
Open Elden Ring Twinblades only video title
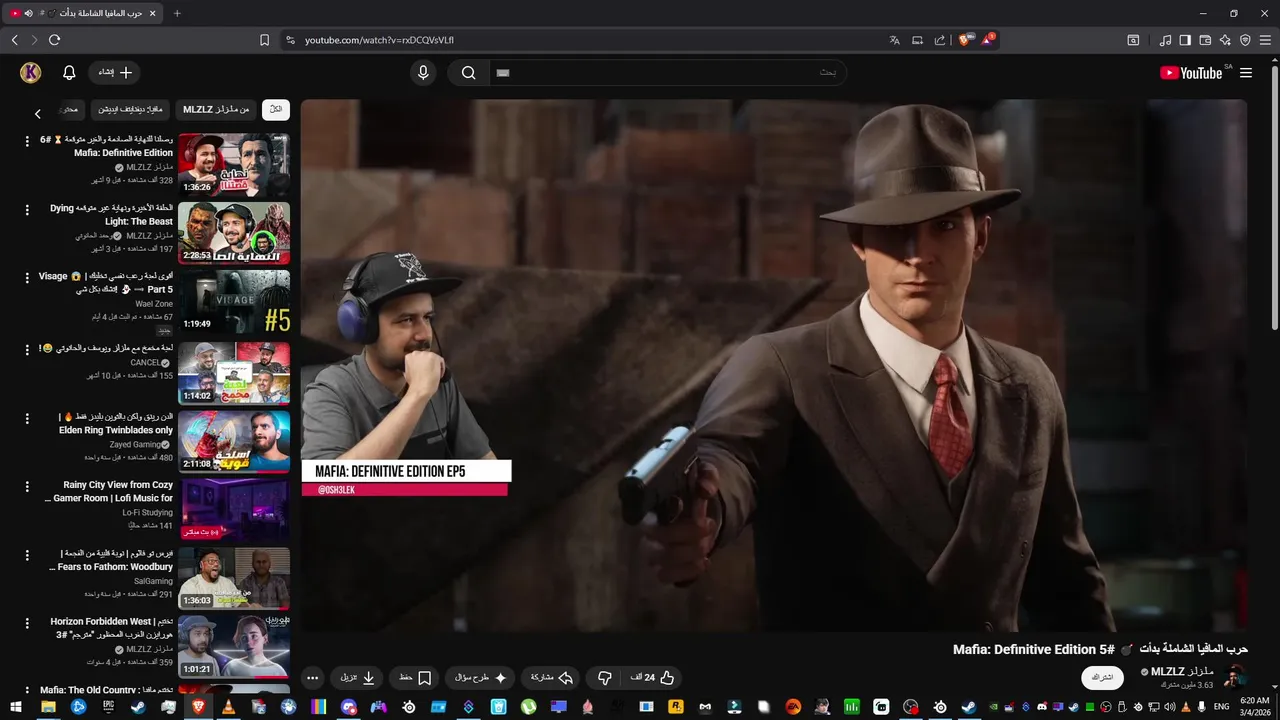point(115,423)
